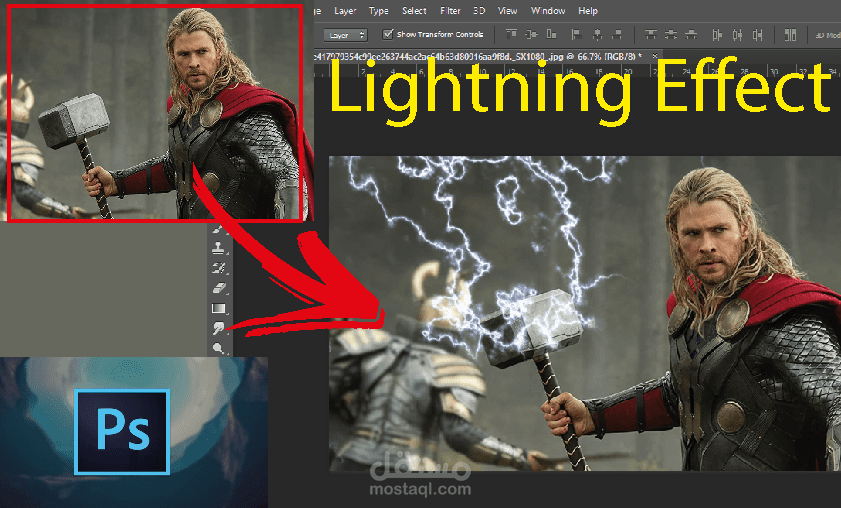
Task: Click the Thor lightning image on canvas
Action: tap(585, 314)
